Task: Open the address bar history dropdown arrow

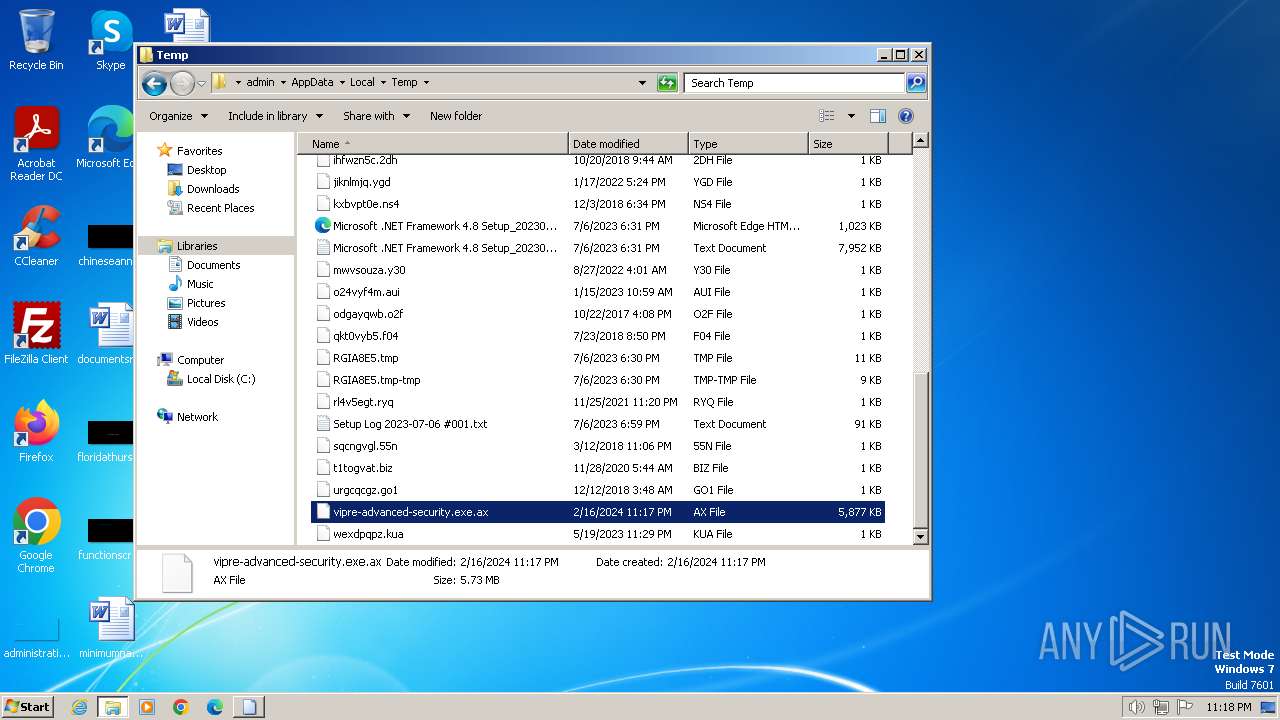Action: pos(642,83)
